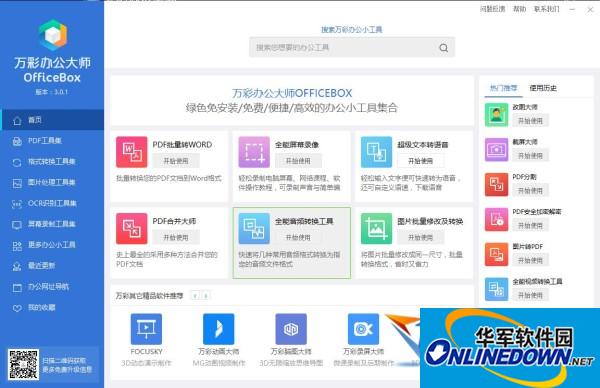The width and height of the screenshot is (600, 388).
Task: Click the QR code image
Action: point(23,365)
